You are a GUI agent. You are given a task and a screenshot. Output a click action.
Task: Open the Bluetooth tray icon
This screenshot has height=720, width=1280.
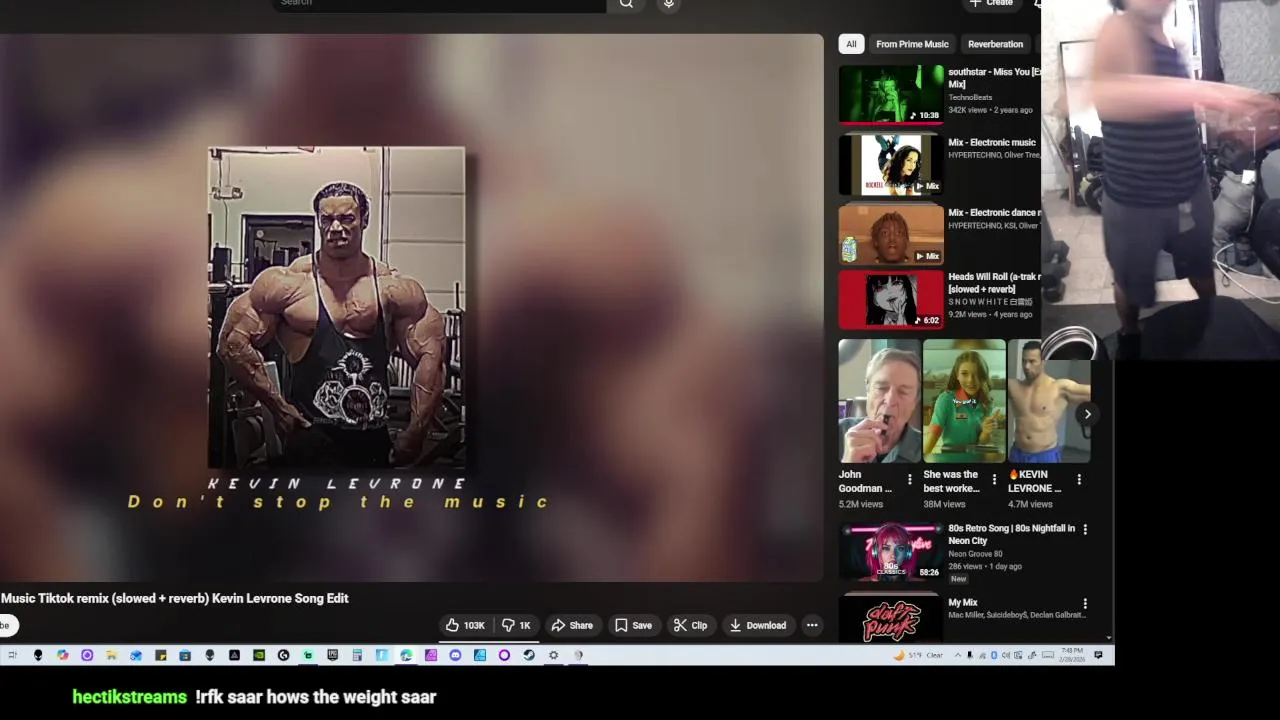[994, 655]
